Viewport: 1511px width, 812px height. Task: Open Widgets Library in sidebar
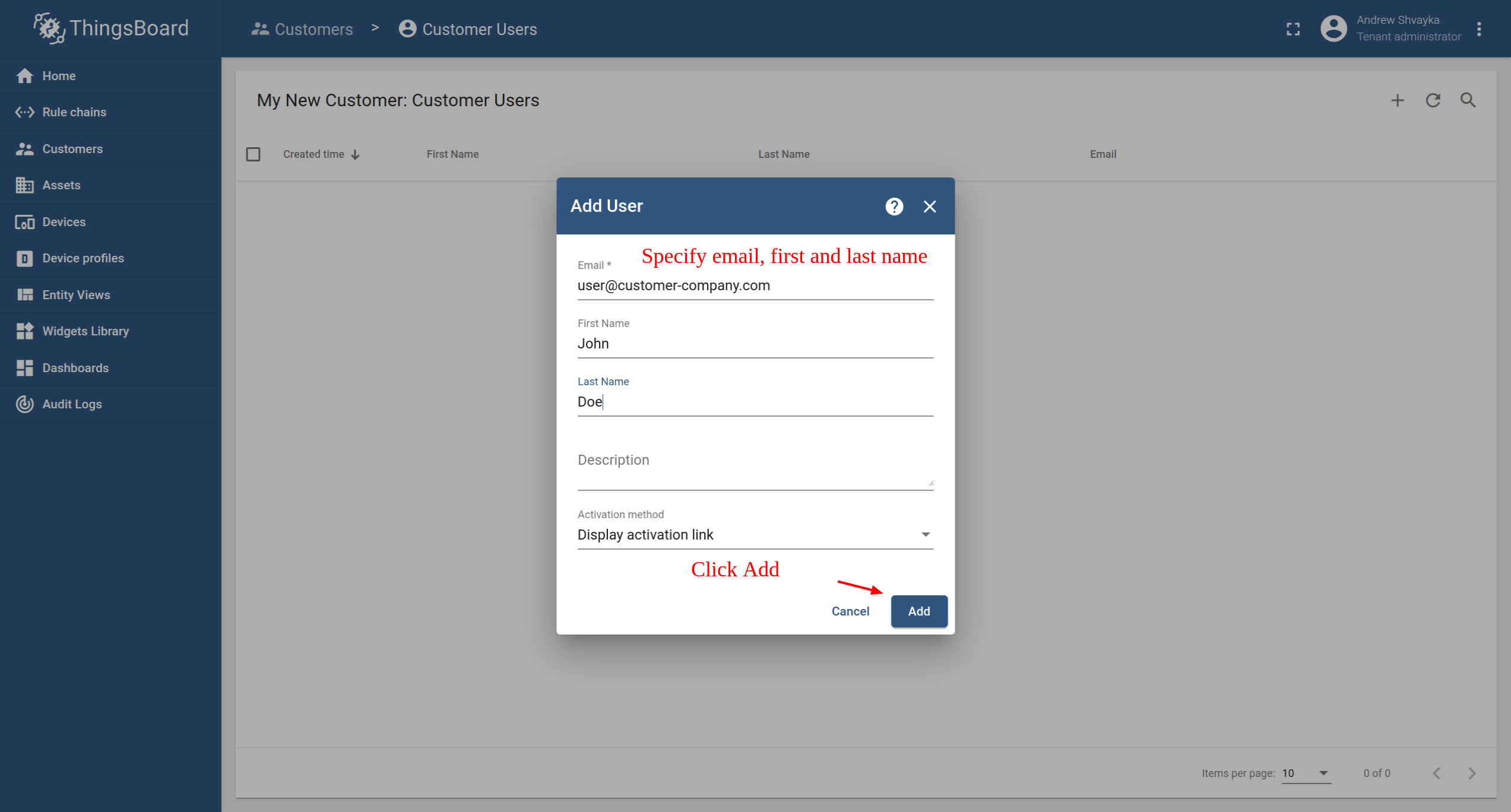click(85, 331)
